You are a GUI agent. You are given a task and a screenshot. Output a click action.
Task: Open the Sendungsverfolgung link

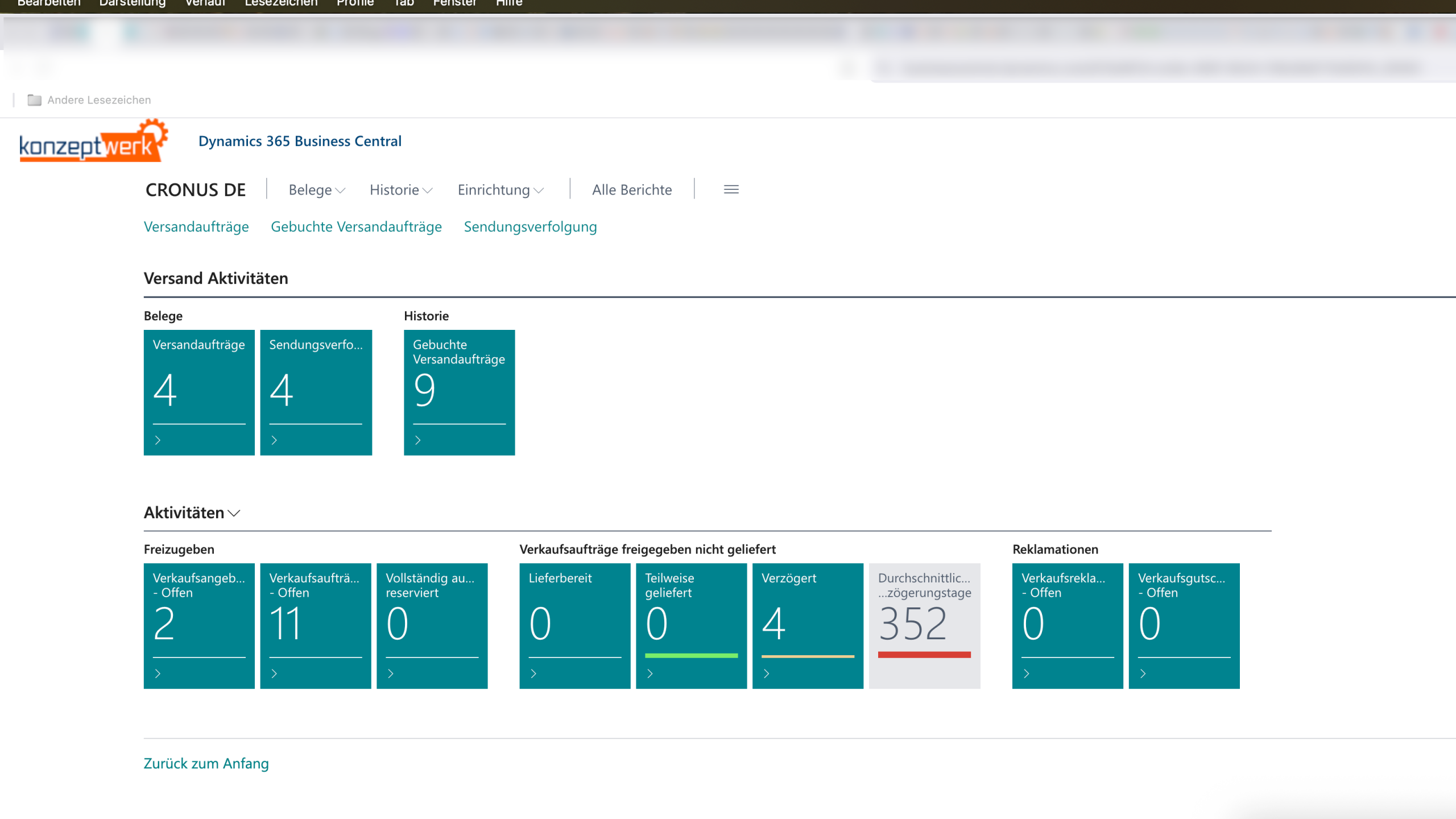(530, 226)
